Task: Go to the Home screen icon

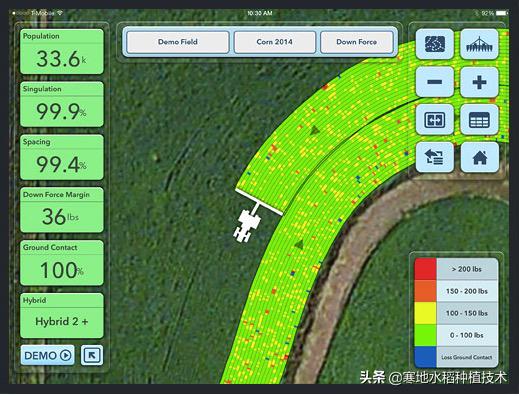Action: click(479, 157)
